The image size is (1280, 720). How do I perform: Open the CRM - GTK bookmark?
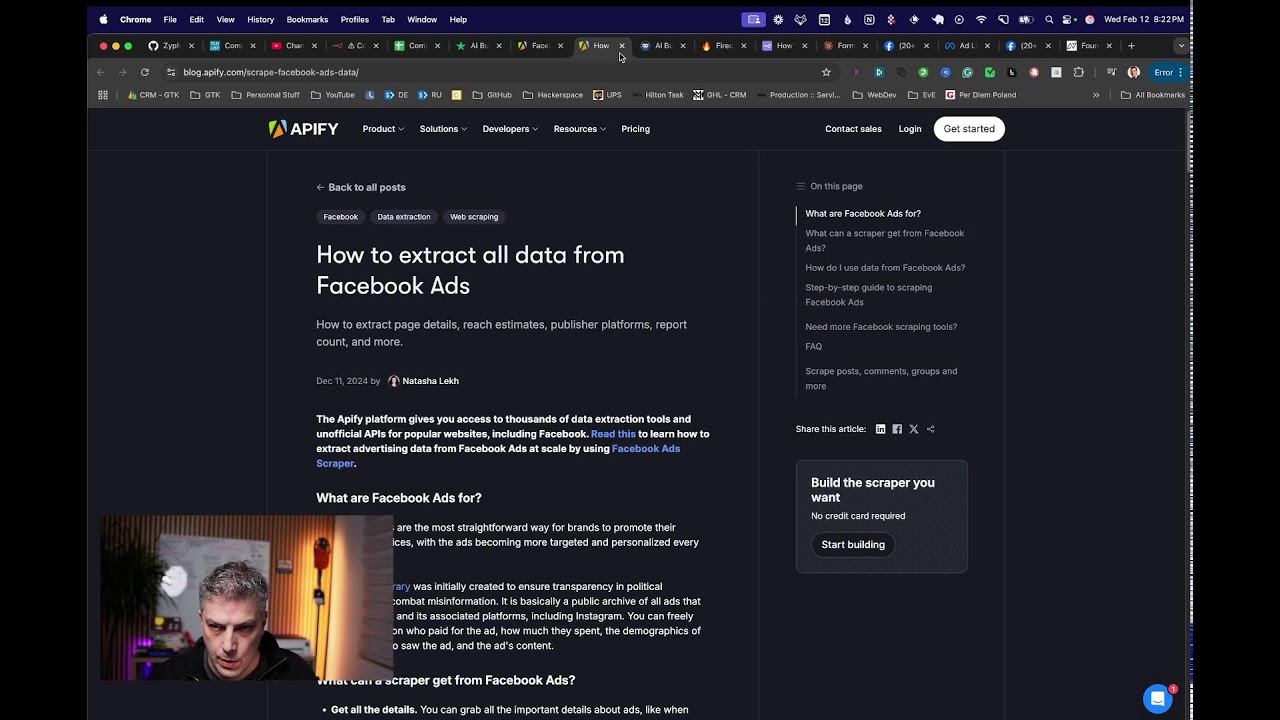pyautogui.click(x=152, y=95)
